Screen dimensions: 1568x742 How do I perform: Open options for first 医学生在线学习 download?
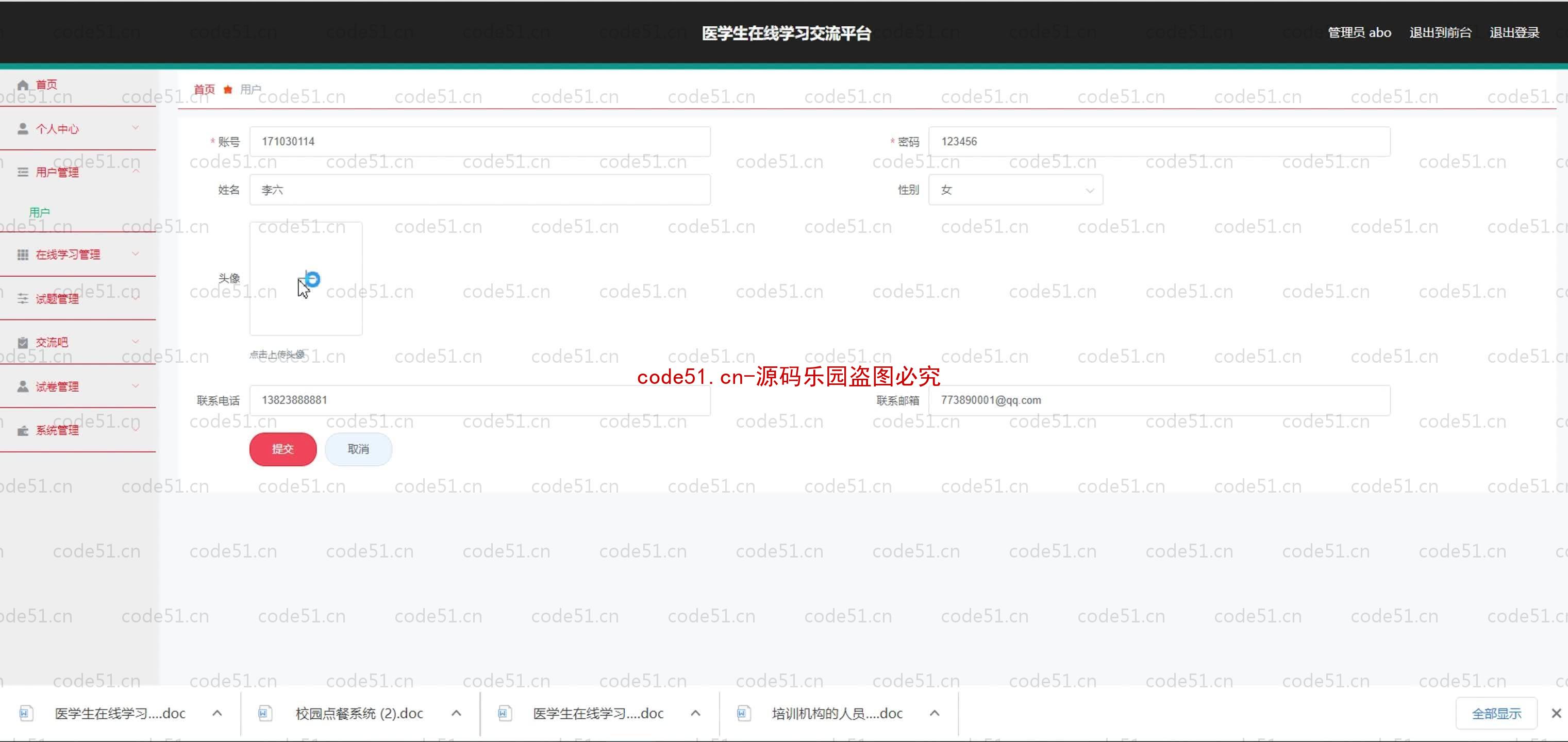click(x=218, y=713)
